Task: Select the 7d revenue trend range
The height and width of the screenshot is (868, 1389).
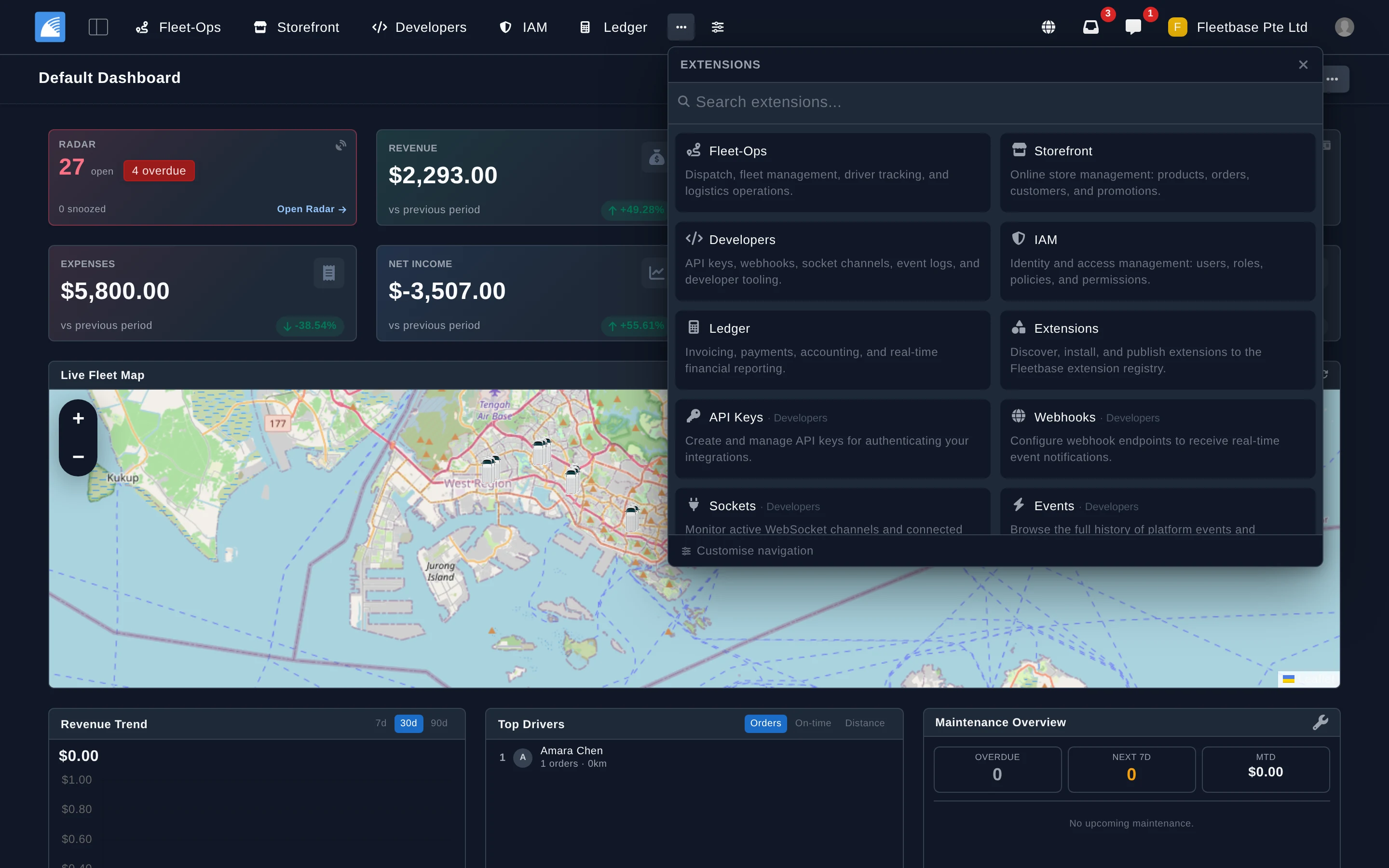Action: click(381, 723)
